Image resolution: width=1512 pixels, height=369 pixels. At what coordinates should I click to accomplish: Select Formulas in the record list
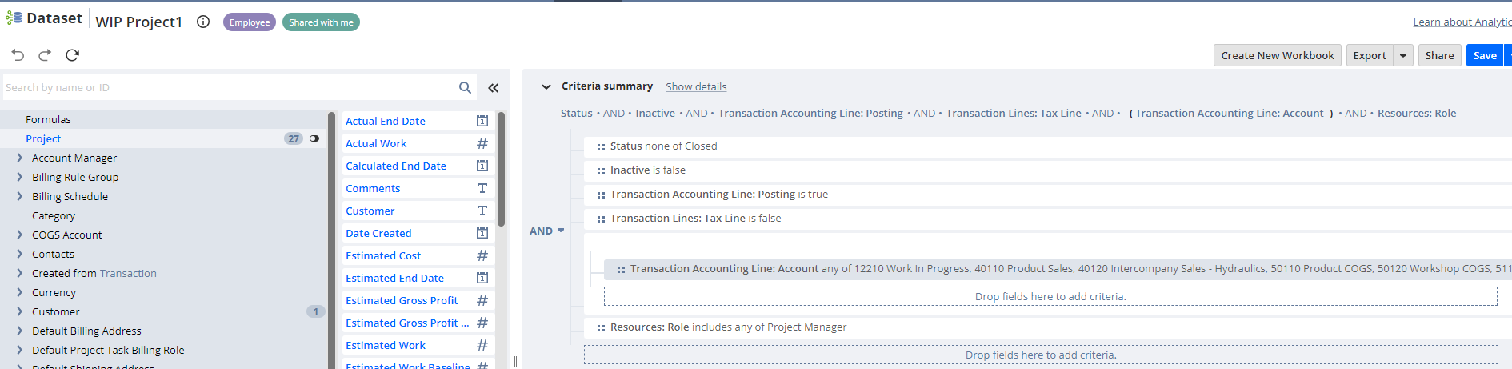(x=48, y=119)
